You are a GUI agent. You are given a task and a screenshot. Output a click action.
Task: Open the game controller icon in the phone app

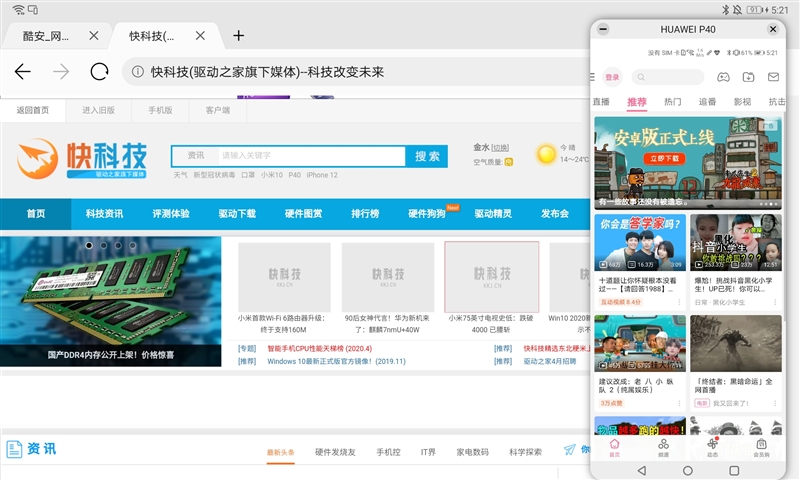pos(724,77)
